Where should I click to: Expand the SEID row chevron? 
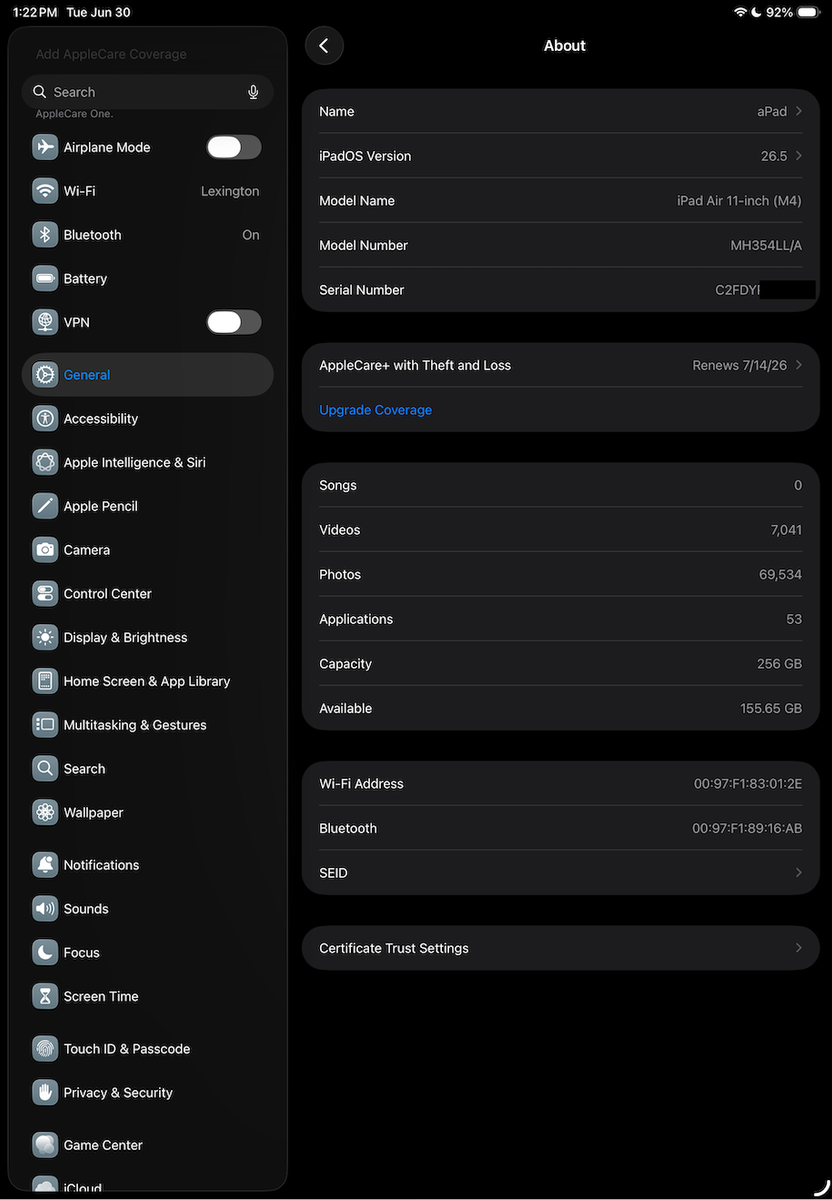click(x=799, y=873)
